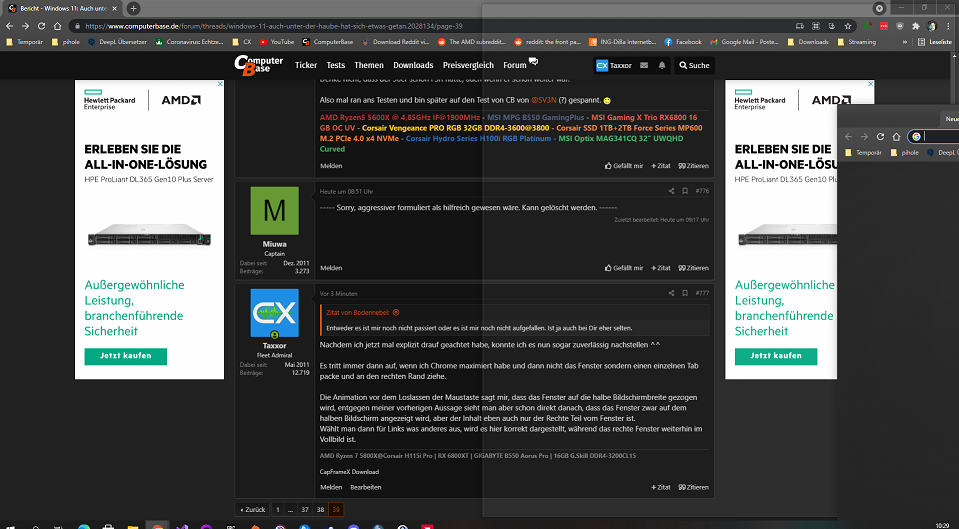Go to previous page with Zurück
The height and width of the screenshot is (529, 959).
pos(253,509)
